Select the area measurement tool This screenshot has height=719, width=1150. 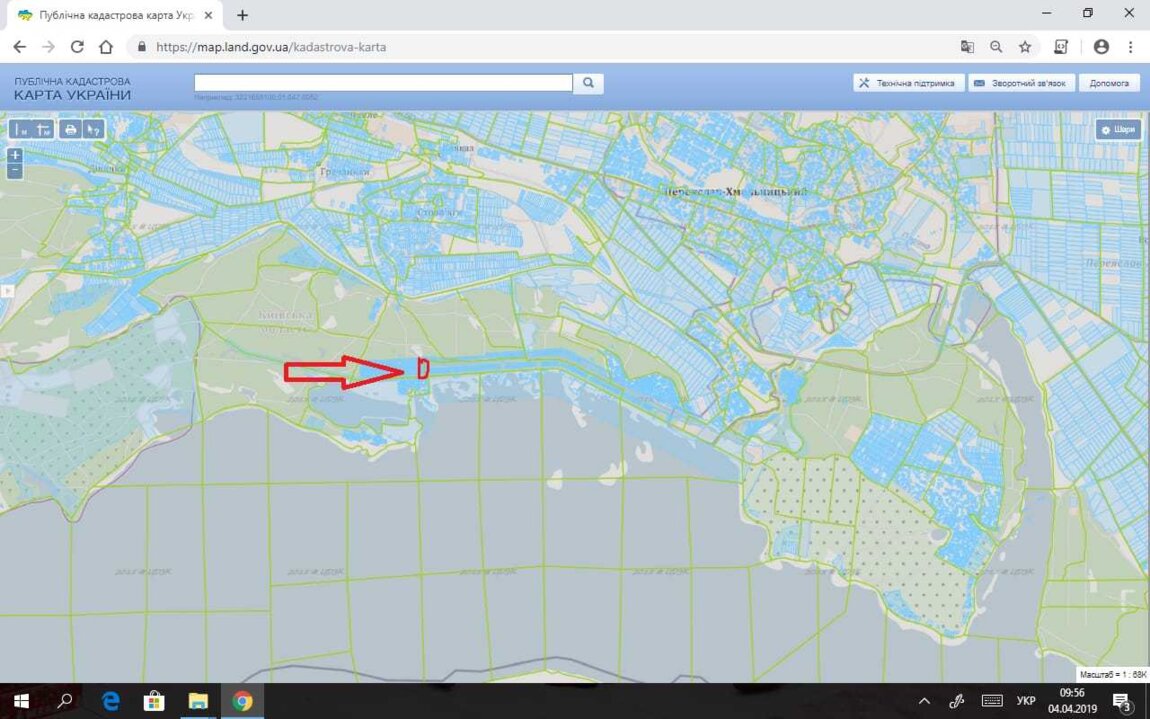tap(43, 129)
